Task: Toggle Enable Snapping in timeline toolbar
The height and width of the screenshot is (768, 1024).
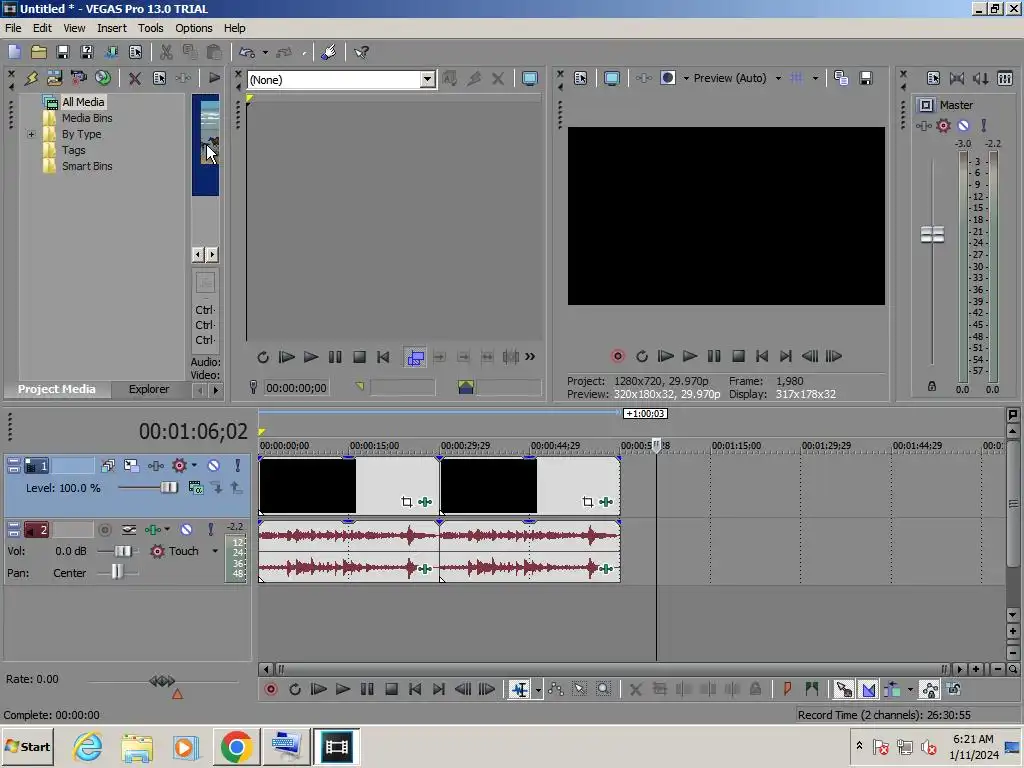Action: [x=844, y=689]
